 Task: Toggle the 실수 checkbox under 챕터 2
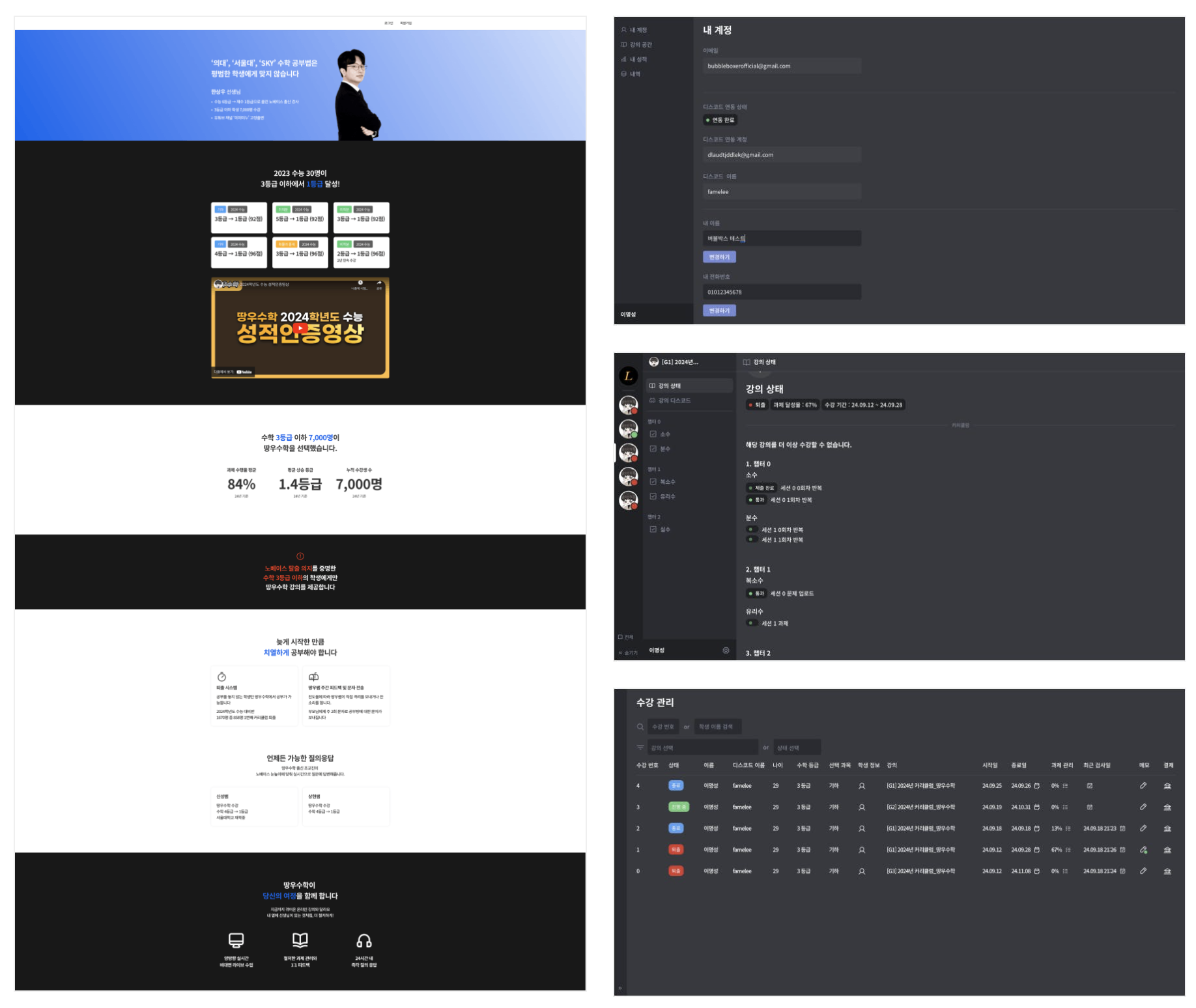tap(653, 529)
